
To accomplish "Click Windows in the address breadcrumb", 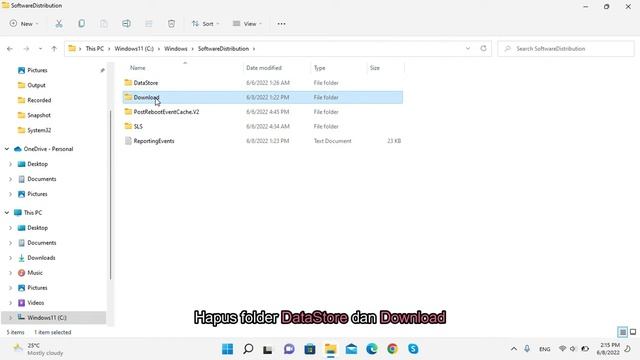I will pos(176,49).
